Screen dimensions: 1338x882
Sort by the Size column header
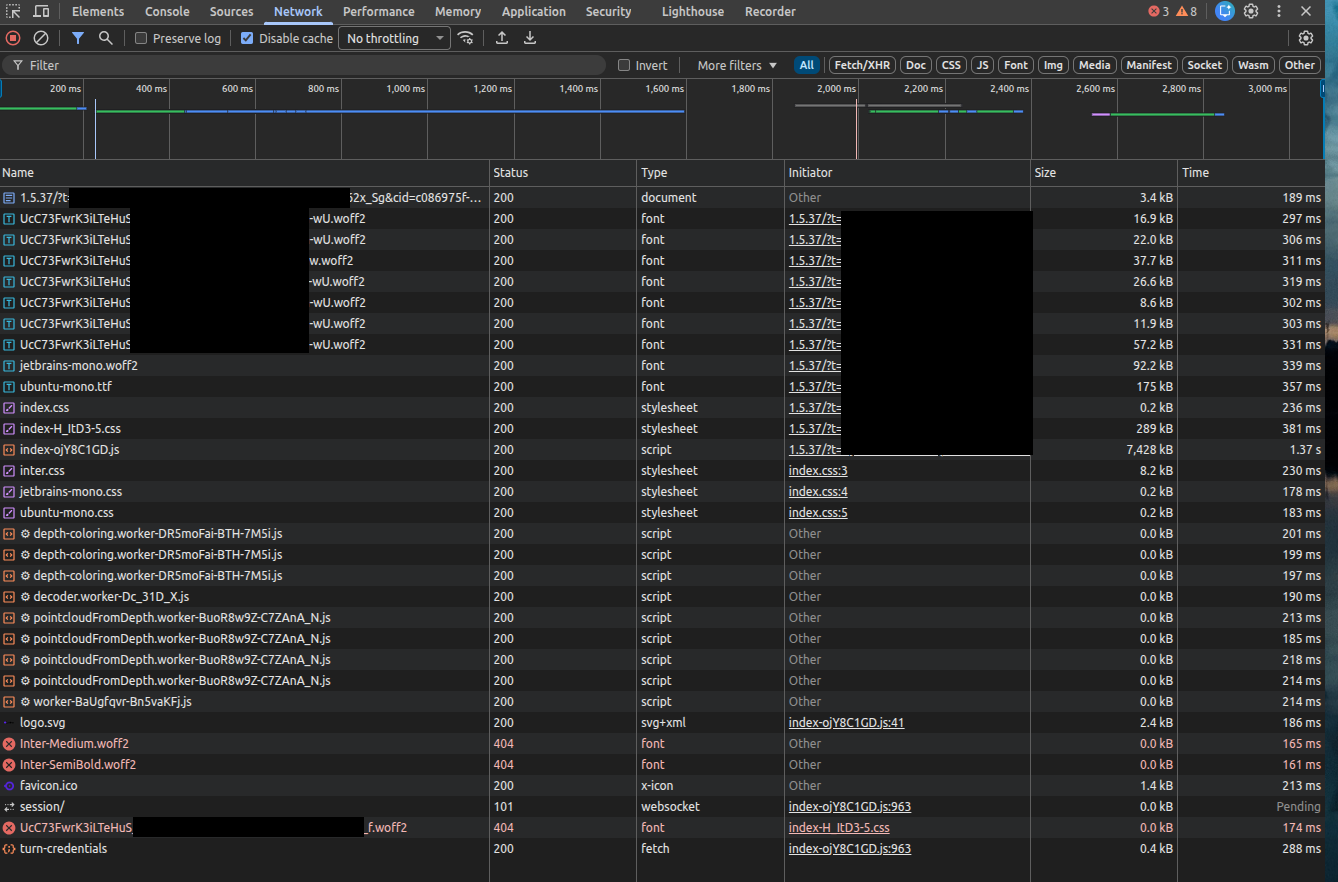pyautogui.click(x=1104, y=173)
